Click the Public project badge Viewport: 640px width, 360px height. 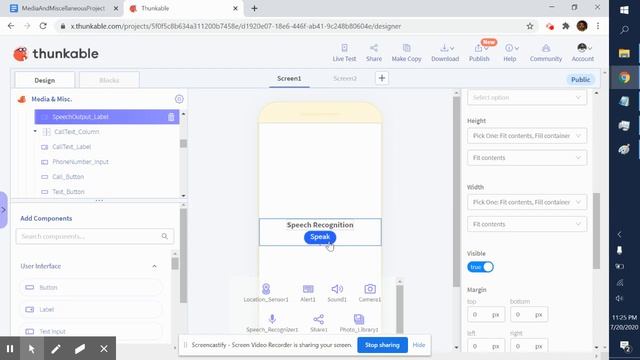point(580,80)
